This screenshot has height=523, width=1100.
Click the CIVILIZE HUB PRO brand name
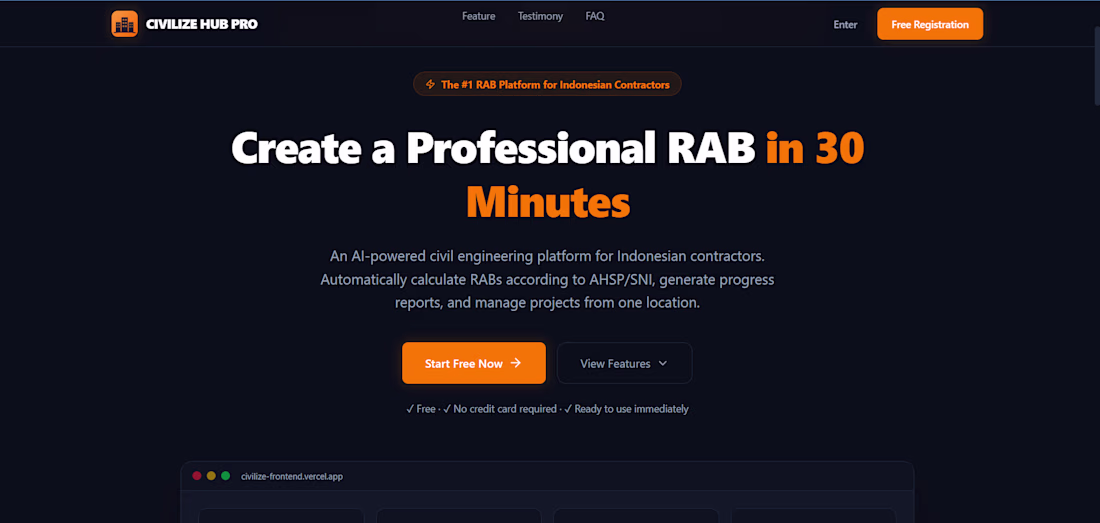[202, 24]
